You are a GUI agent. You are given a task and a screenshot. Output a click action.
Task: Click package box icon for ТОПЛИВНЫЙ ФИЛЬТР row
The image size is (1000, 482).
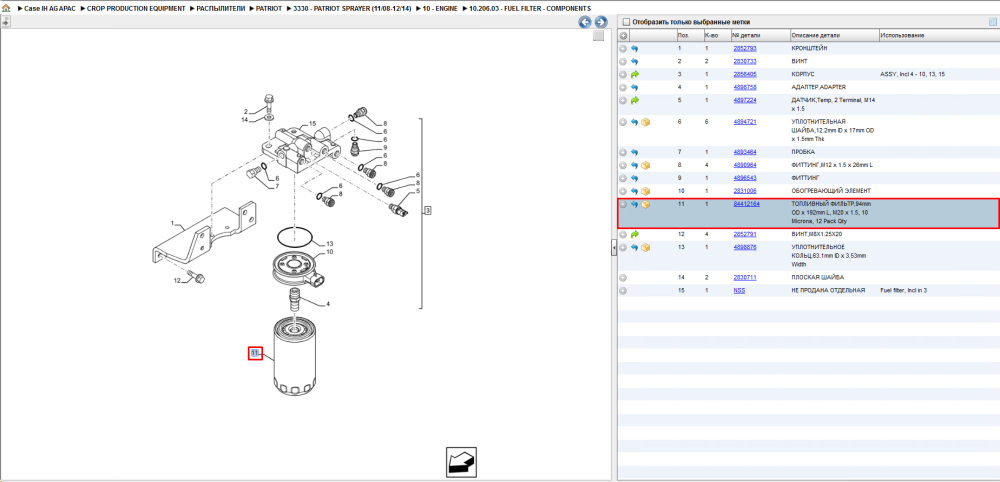645,205
